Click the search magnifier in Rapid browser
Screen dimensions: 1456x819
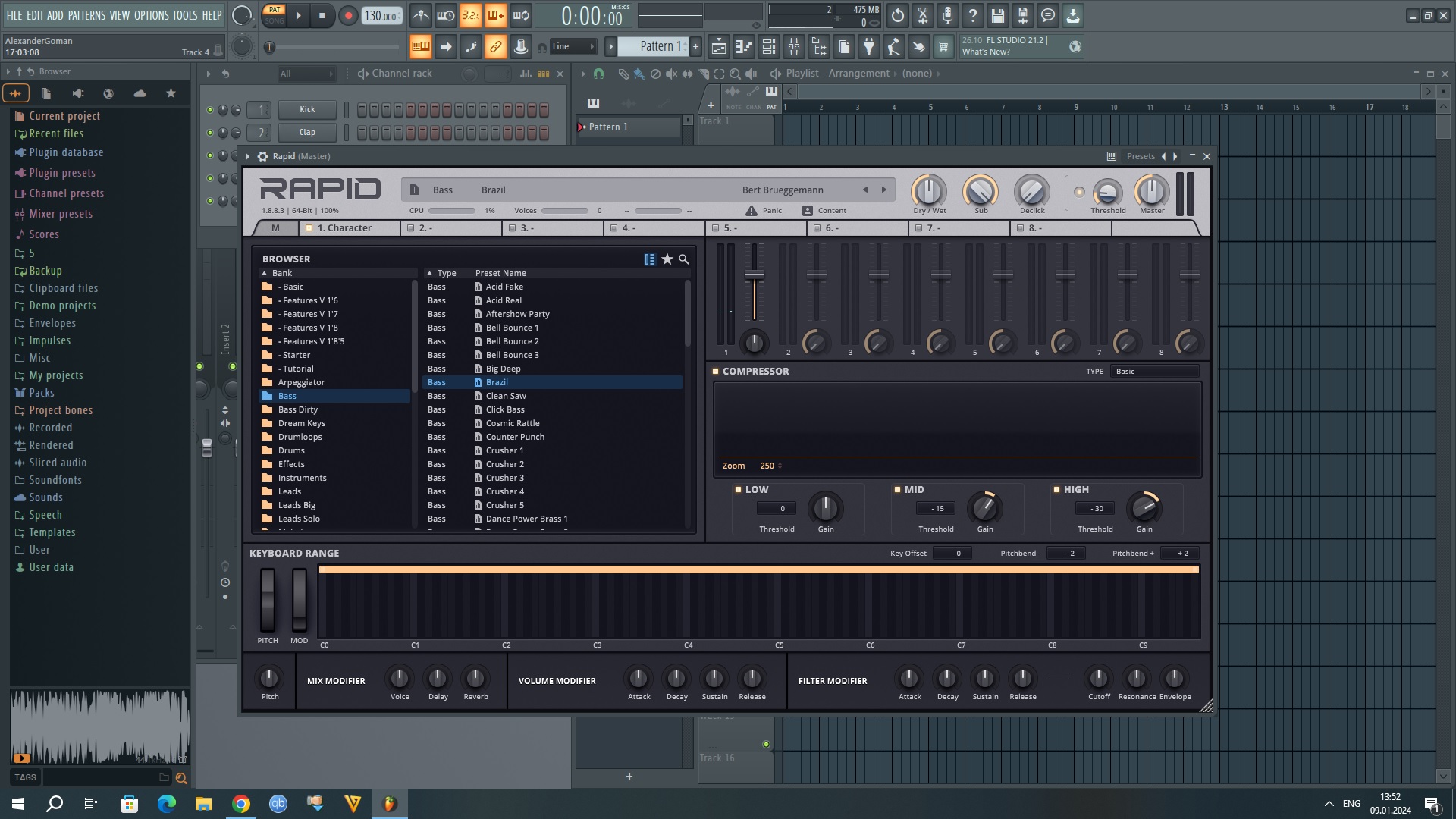[684, 259]
